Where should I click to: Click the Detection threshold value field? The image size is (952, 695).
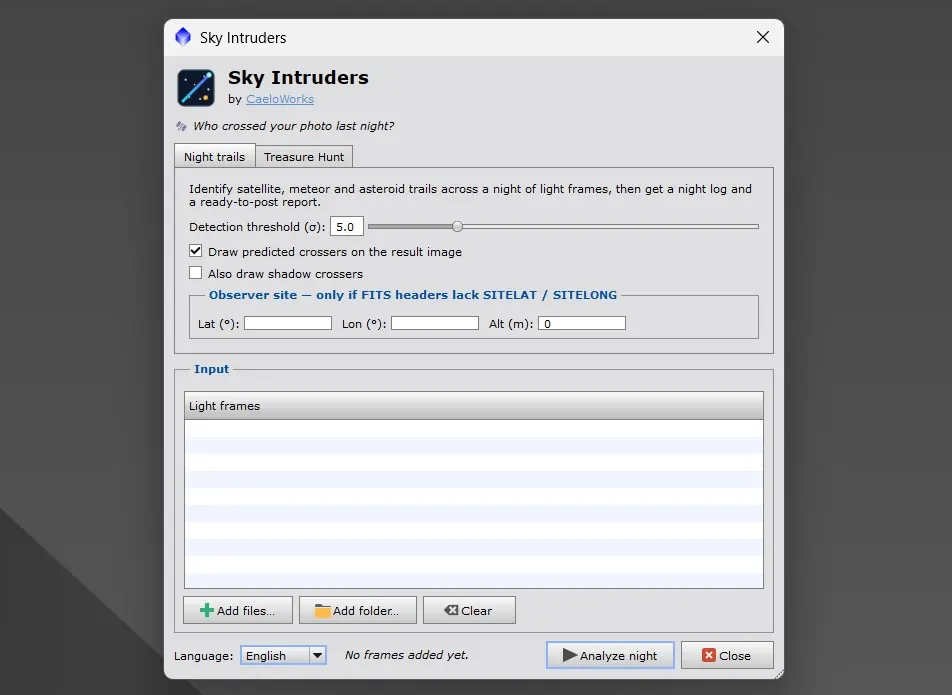[x=347, y=226]
